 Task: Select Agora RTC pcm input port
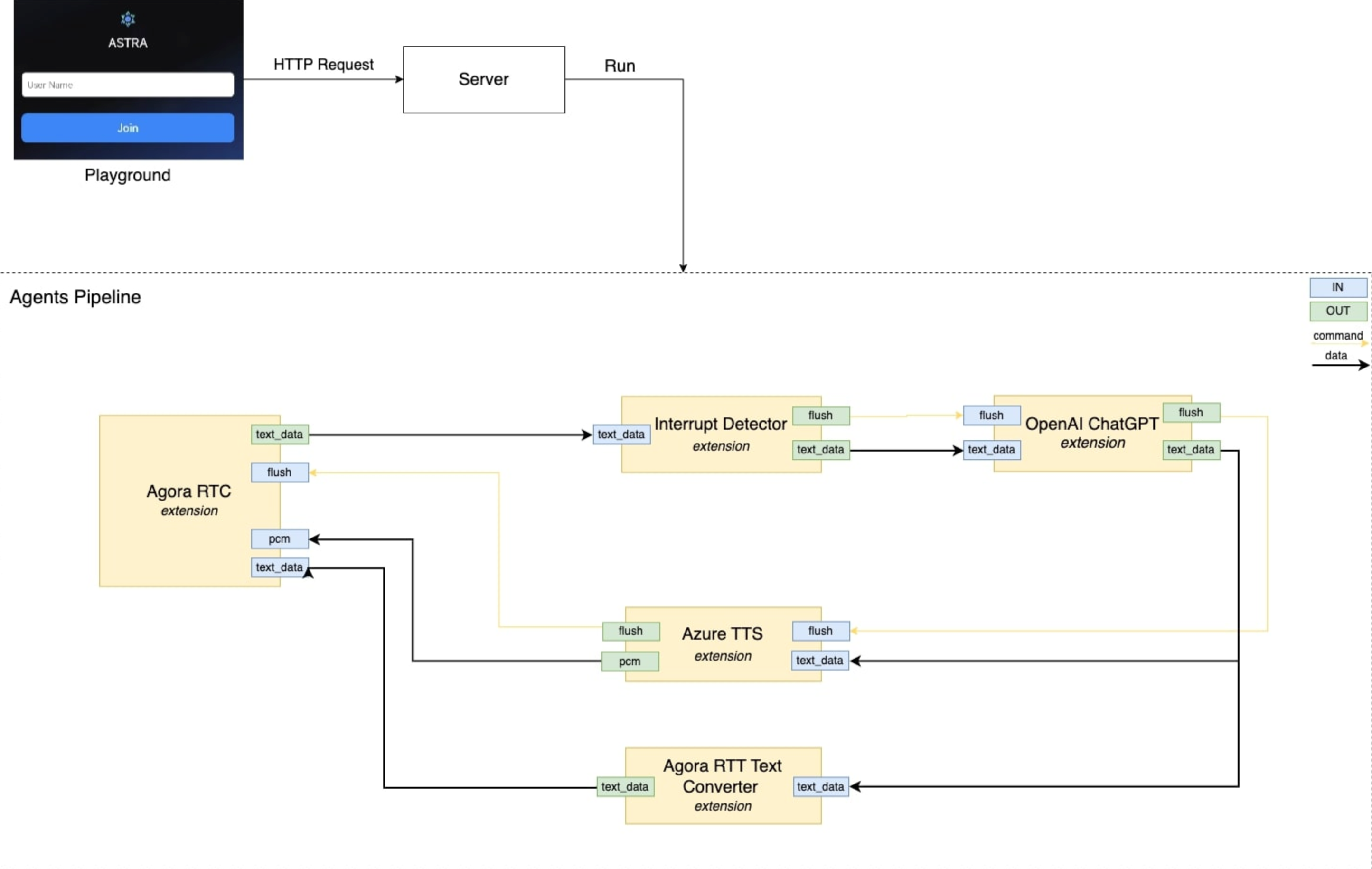pyautogui.click(x=279, y=539)
